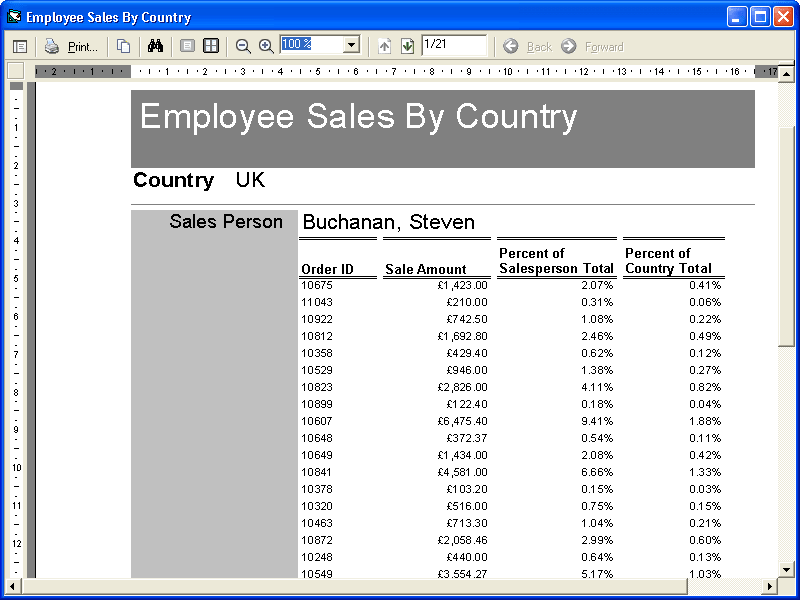Switch to multiple page view
800x600 pixels.
pyautogui.click(x=210, y=46)
